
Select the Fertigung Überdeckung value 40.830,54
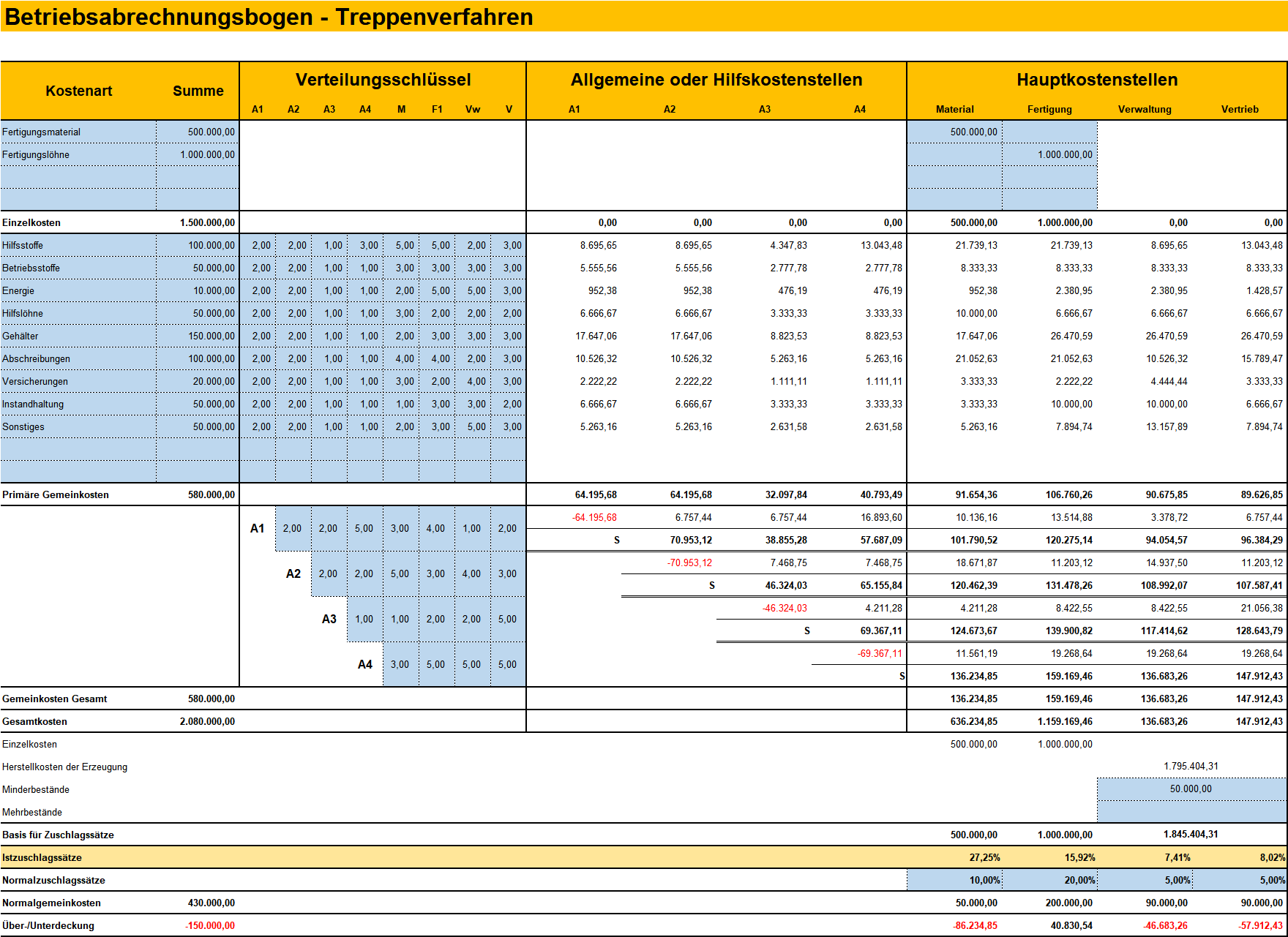(x=1071, y=925)
